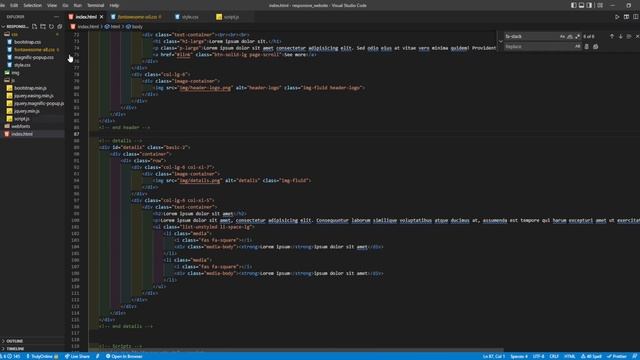Toggle Use Regular Expression in find widget
This screenshot has height=360, width=640.
coord(578,36)
